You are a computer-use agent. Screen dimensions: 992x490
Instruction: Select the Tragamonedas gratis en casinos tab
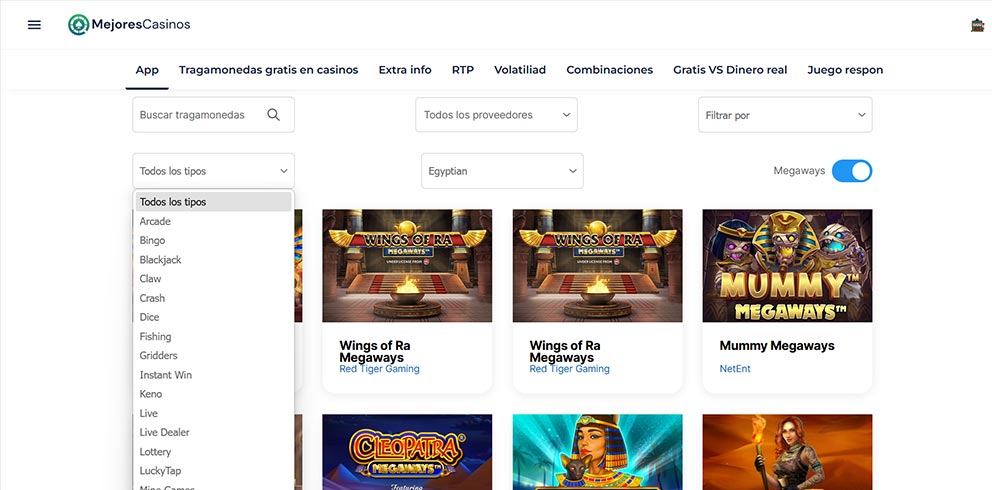268,70
